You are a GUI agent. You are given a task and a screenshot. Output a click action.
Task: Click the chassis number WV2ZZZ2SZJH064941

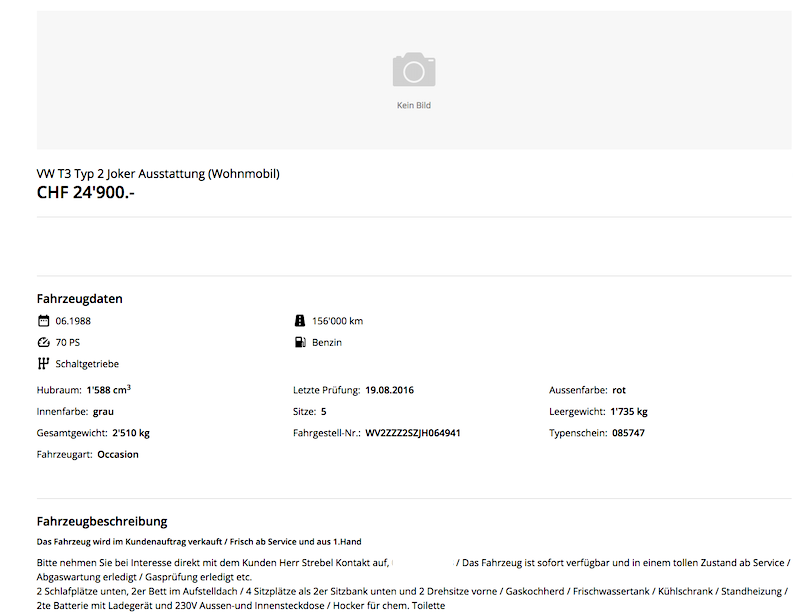413,433
